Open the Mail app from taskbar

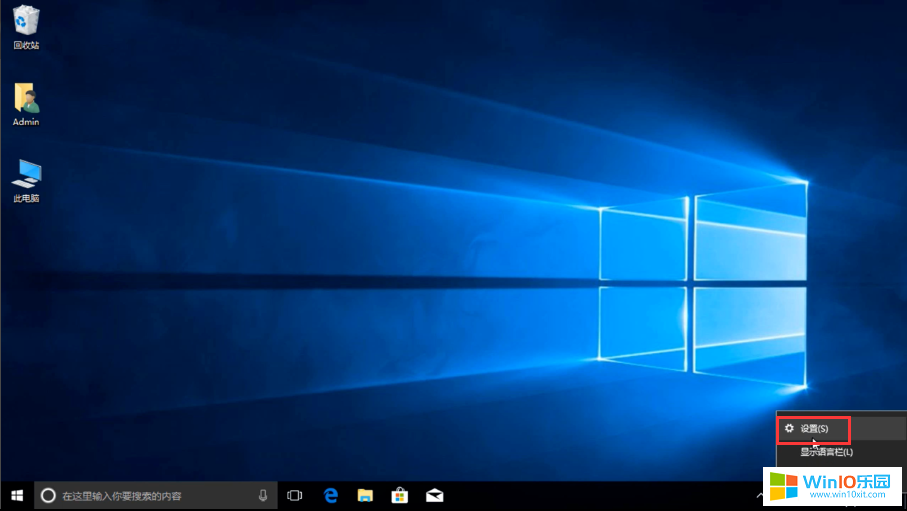434,495
